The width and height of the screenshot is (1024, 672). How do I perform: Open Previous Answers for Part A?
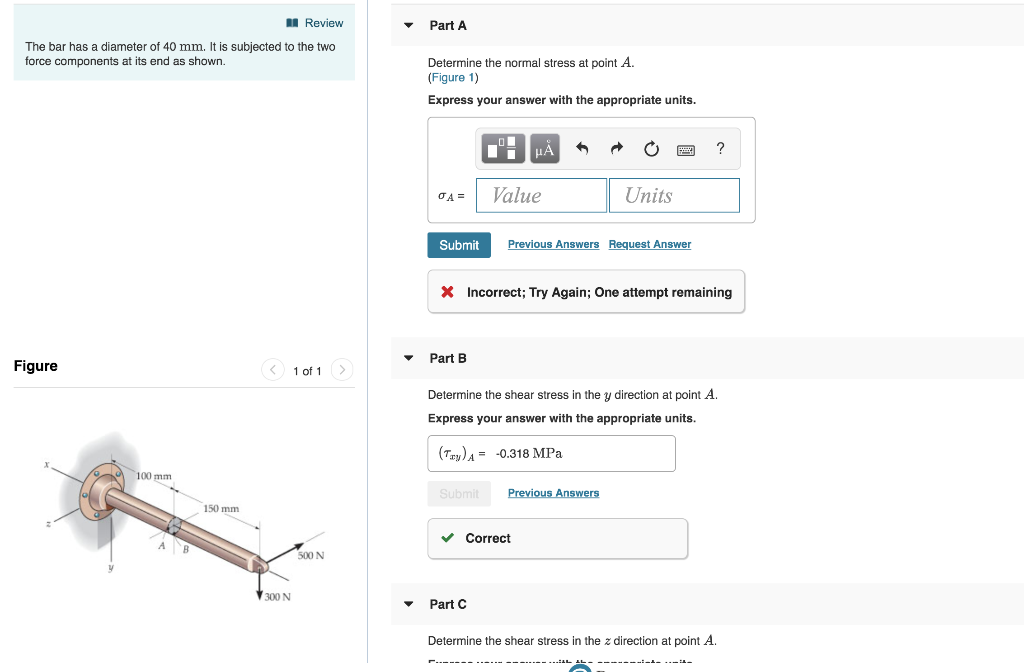coord(553,244)
